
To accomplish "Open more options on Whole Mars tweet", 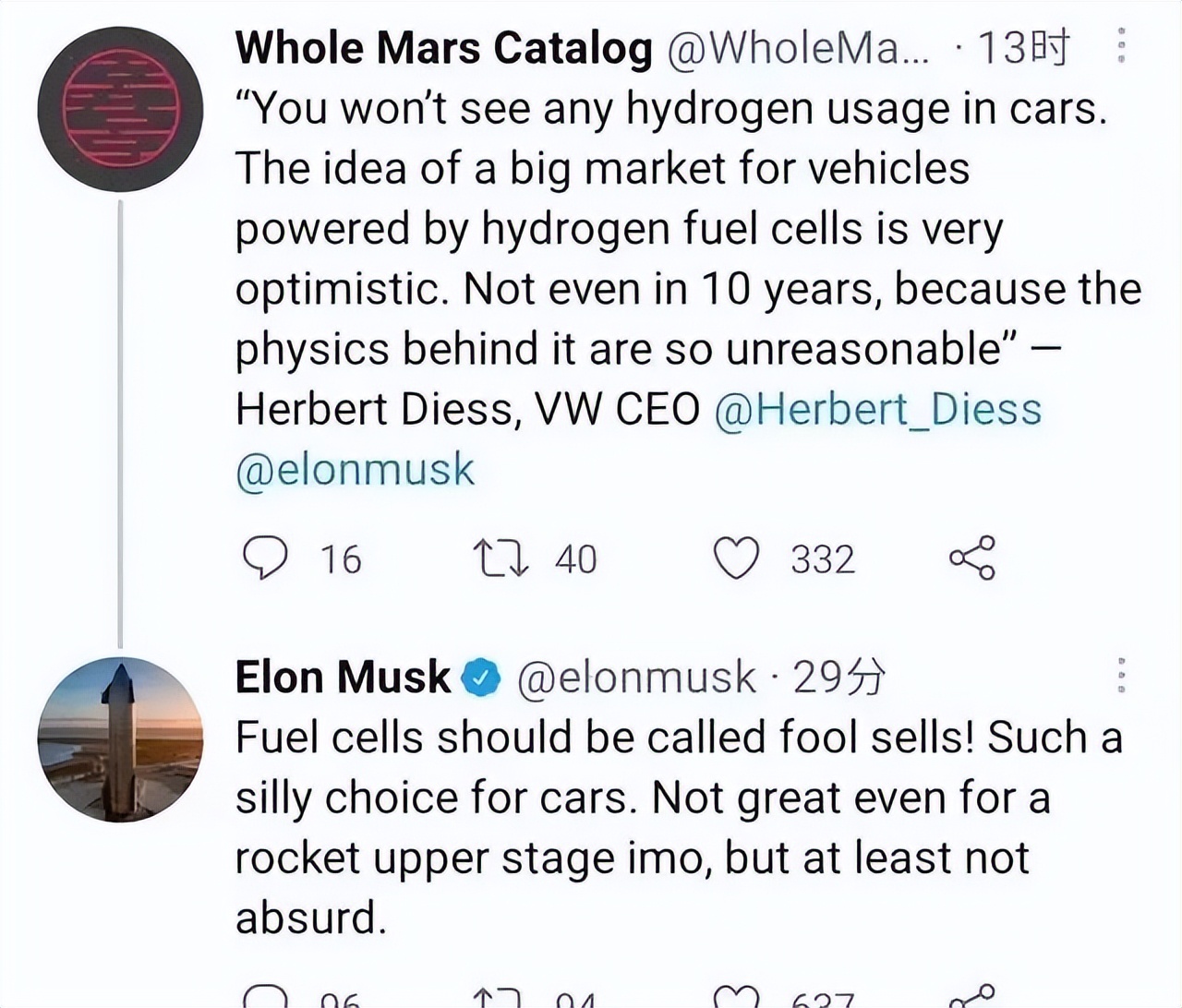I will coord(1121,45).
